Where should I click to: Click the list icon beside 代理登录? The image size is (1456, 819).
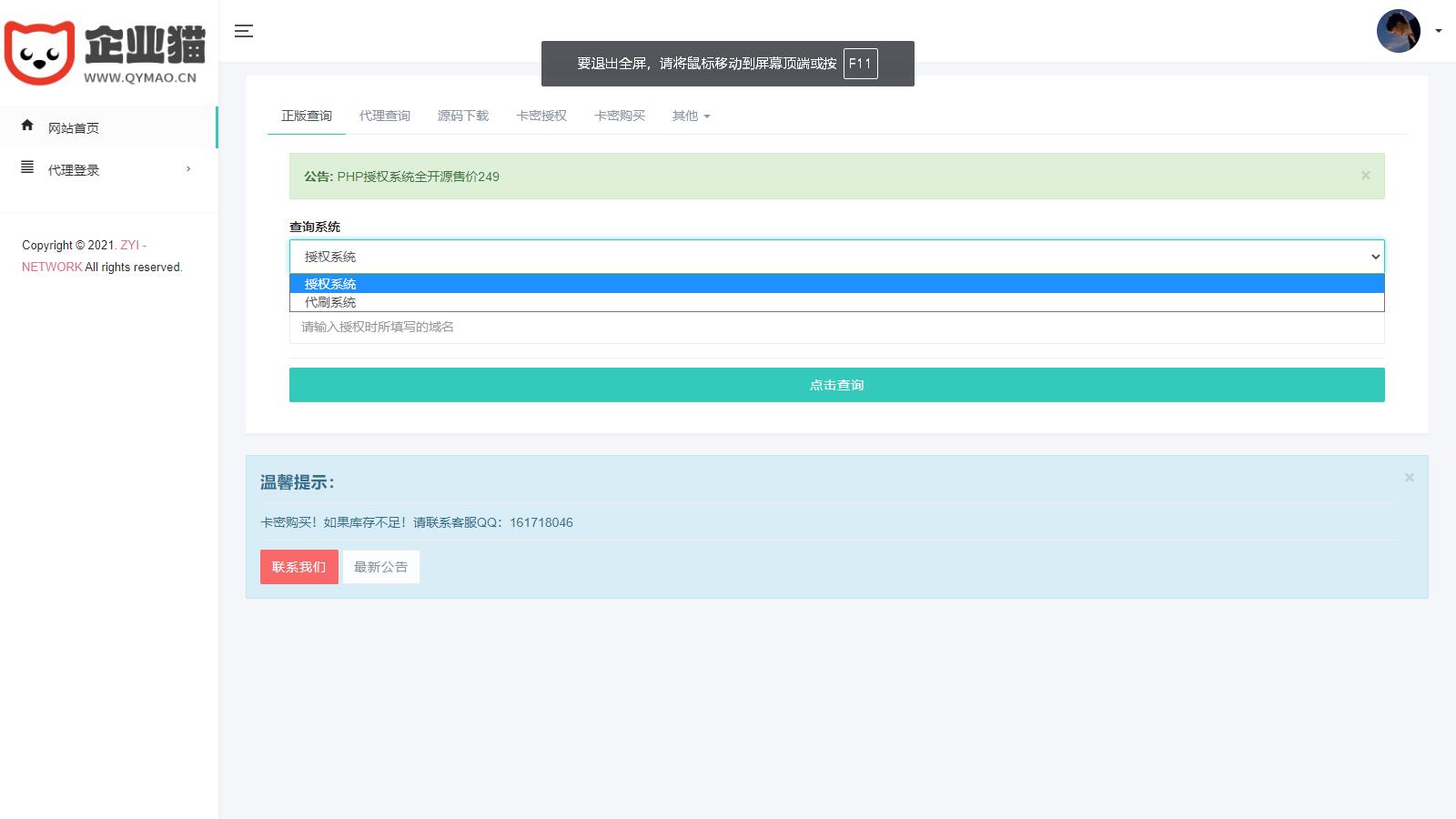click(27, 167)
